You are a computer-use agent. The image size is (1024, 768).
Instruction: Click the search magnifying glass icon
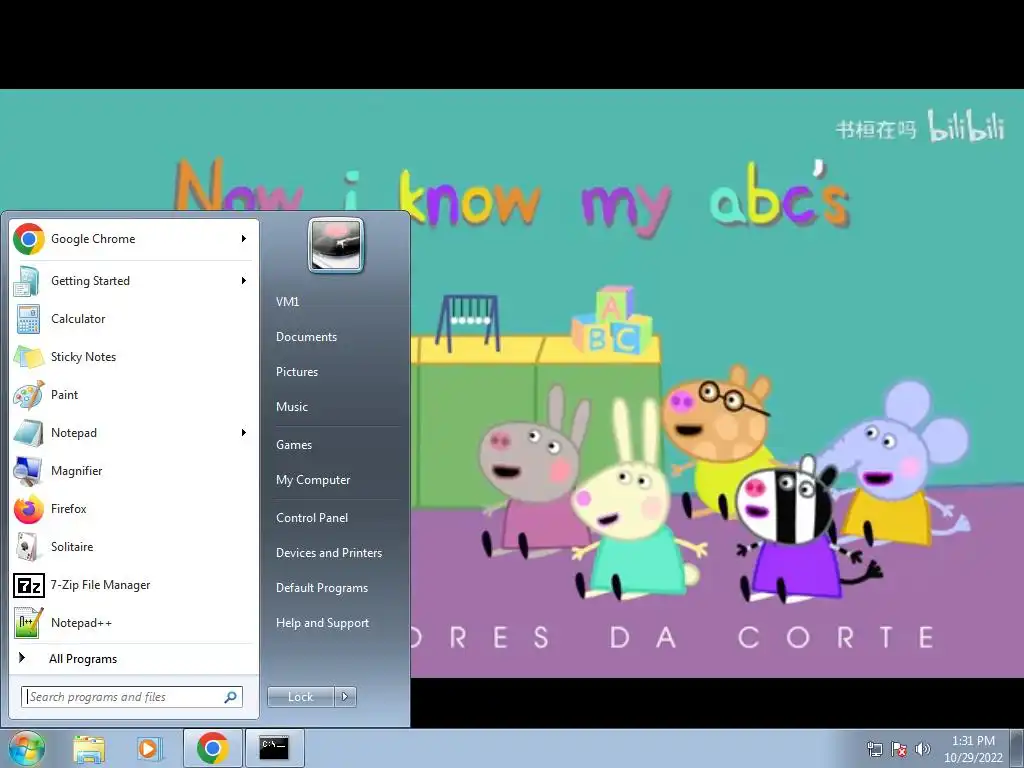tap(231, 697)
